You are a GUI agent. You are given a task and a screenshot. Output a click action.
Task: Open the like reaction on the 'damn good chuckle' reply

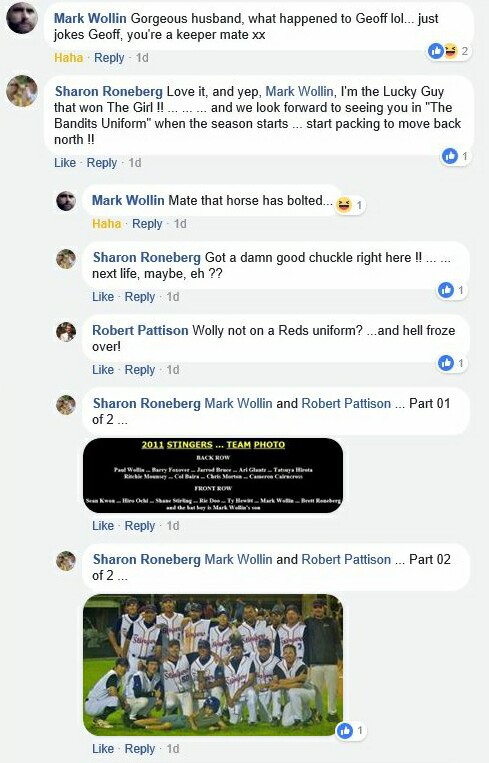click(452, 291)
